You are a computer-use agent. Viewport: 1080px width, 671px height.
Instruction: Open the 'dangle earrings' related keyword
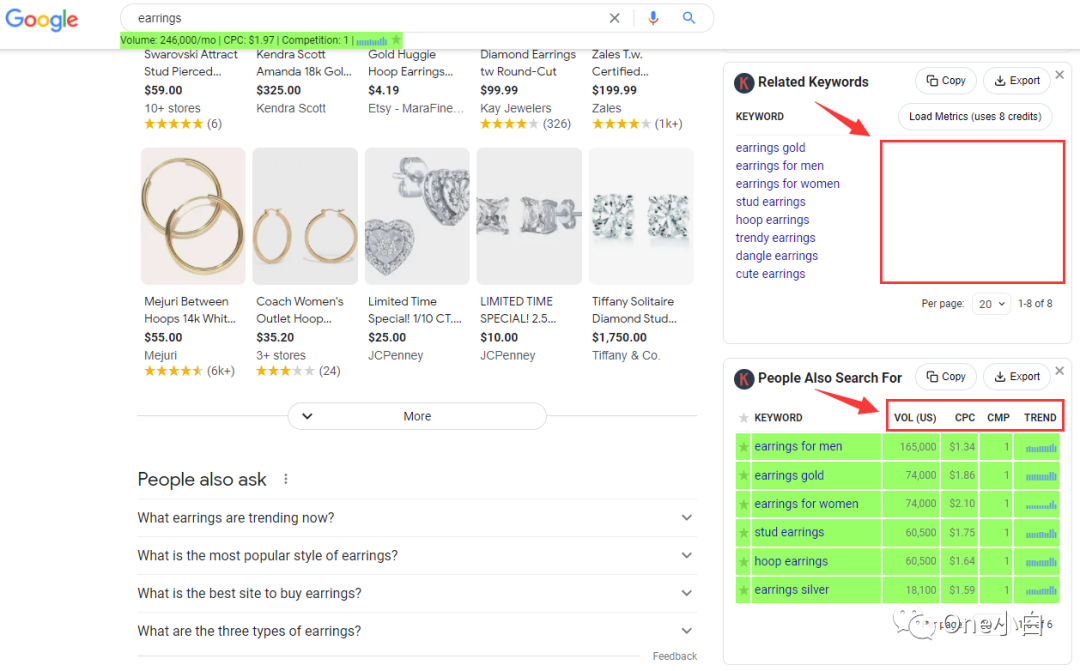[x=777, y=256]
